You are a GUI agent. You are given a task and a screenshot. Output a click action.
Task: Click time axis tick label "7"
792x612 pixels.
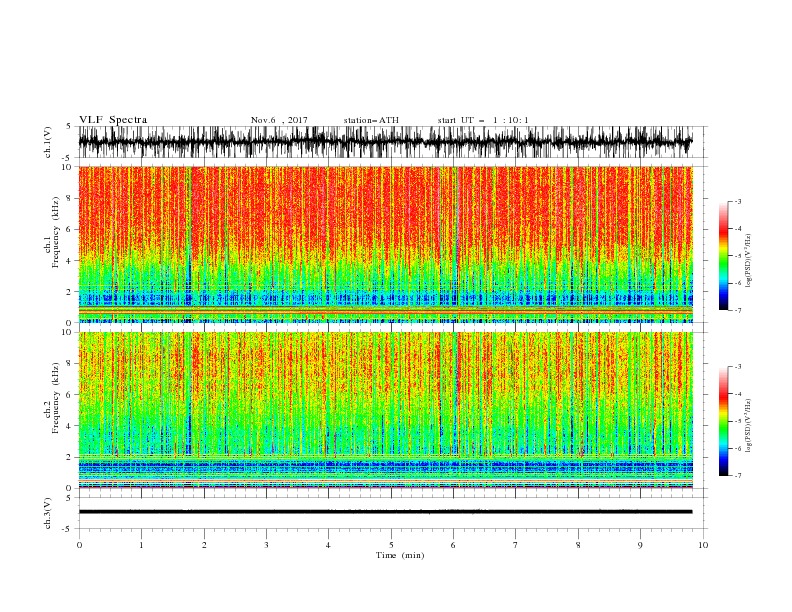[516, 545]
